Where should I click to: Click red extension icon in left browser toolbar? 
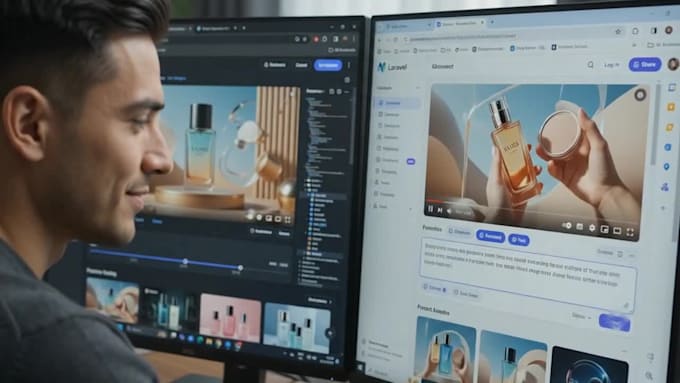[316, 39]
